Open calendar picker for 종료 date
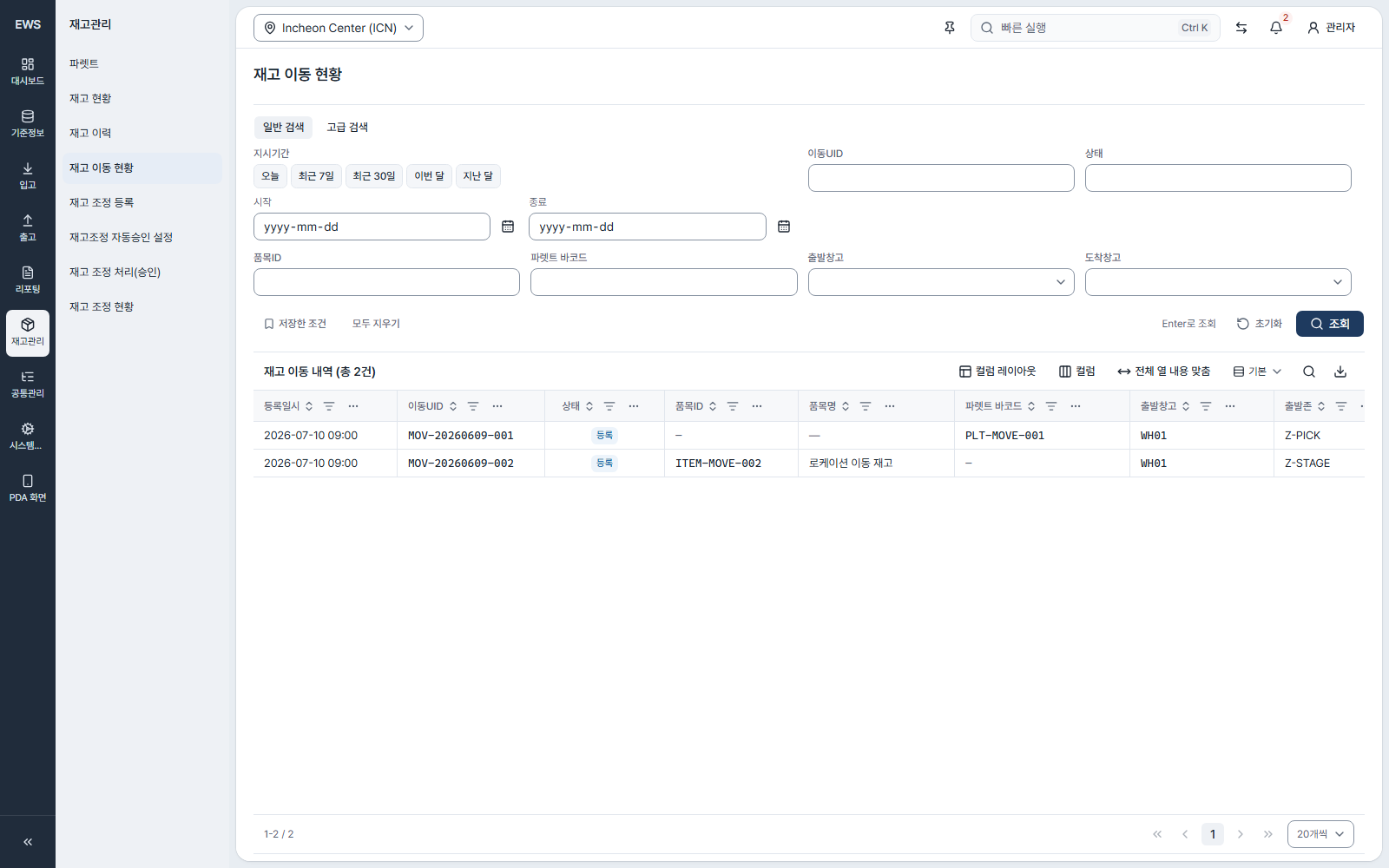This screenshot has height=868, width=1389. (x=784, y=227)
